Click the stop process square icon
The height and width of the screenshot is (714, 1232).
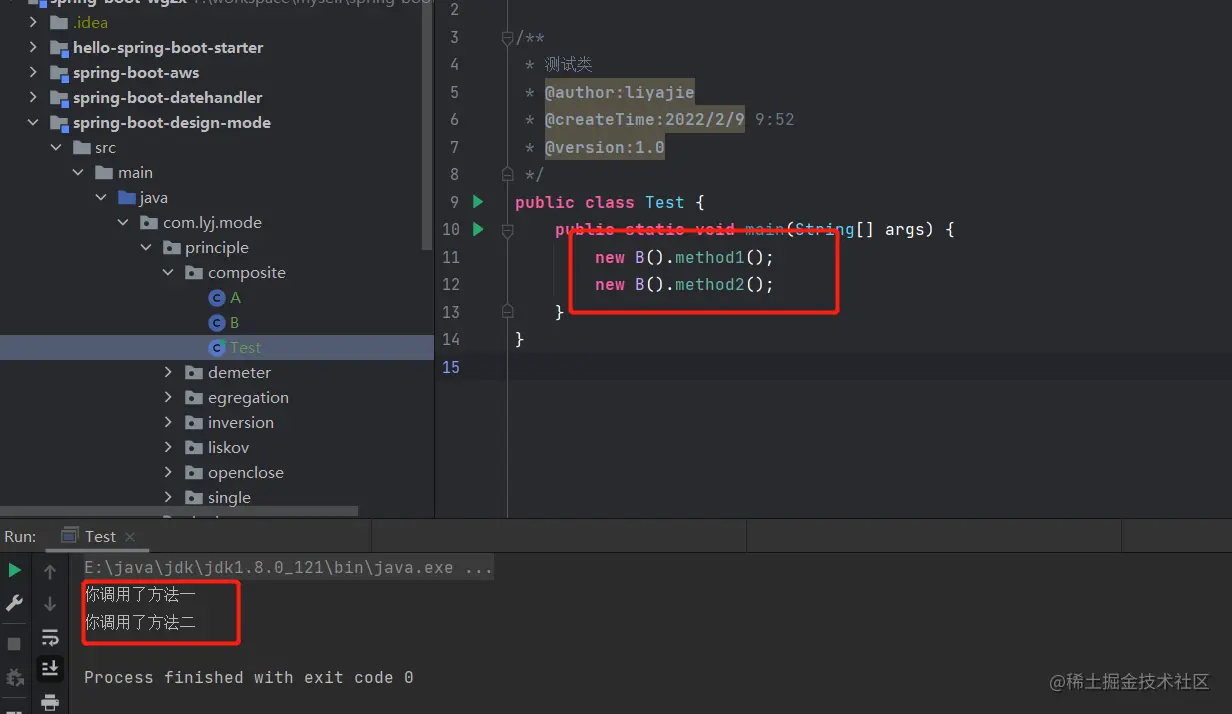pos(15,643)
